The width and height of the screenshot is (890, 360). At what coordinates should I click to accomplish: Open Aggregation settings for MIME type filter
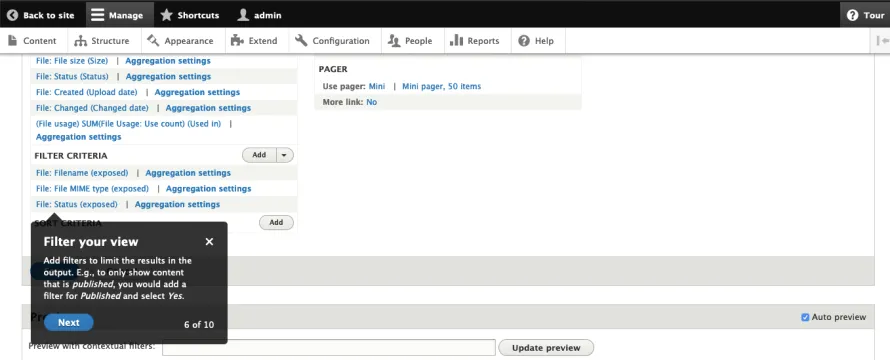tap(208, 189)
